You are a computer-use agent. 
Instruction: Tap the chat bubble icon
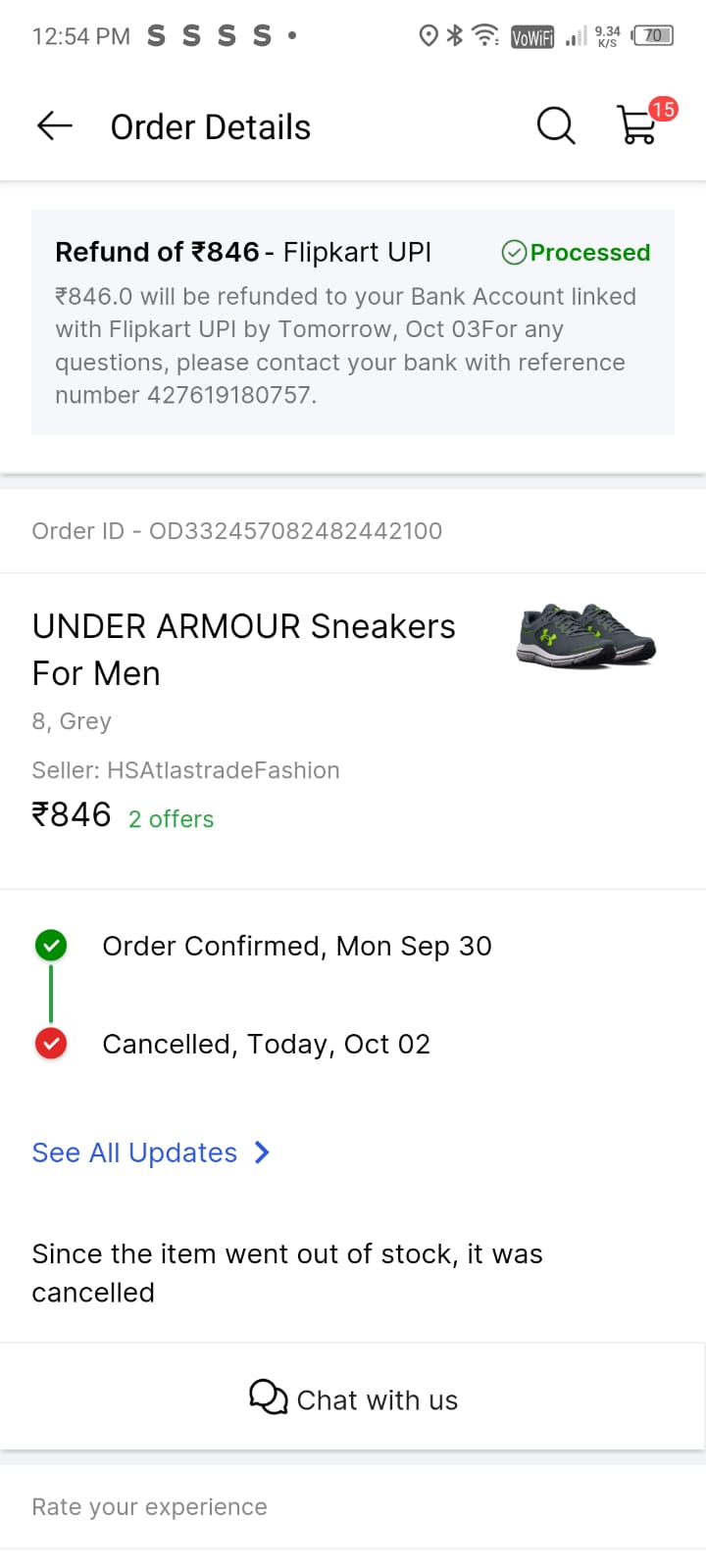[x=268, y=1397]
